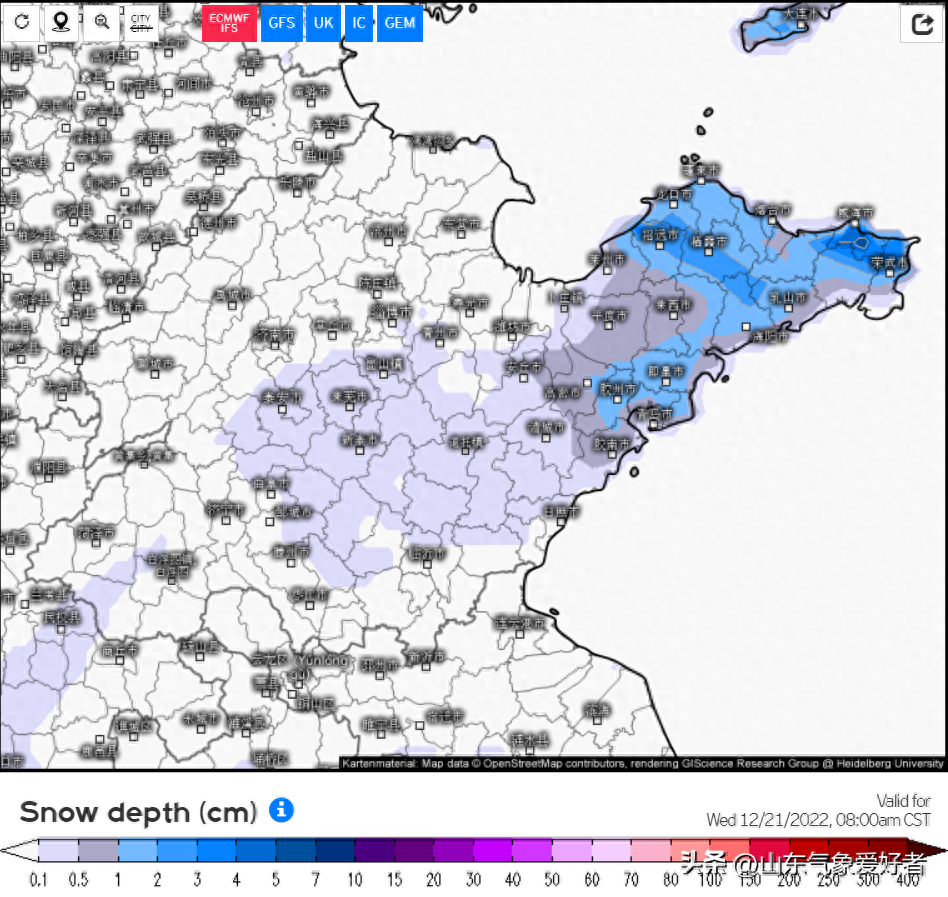
Task: Select the ECMWF IFS model tab
Action: pyautogui.click(x=229, y=23)
